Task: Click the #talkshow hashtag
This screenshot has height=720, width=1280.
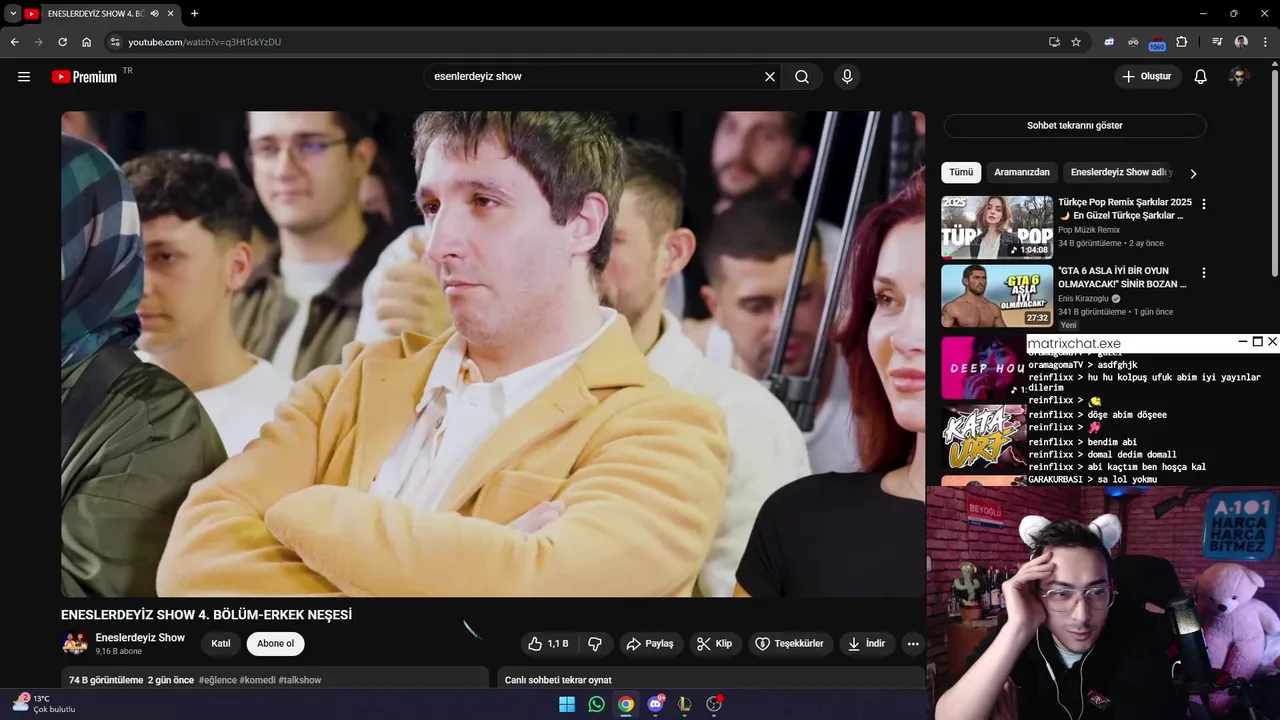Action: coord(300,680)
